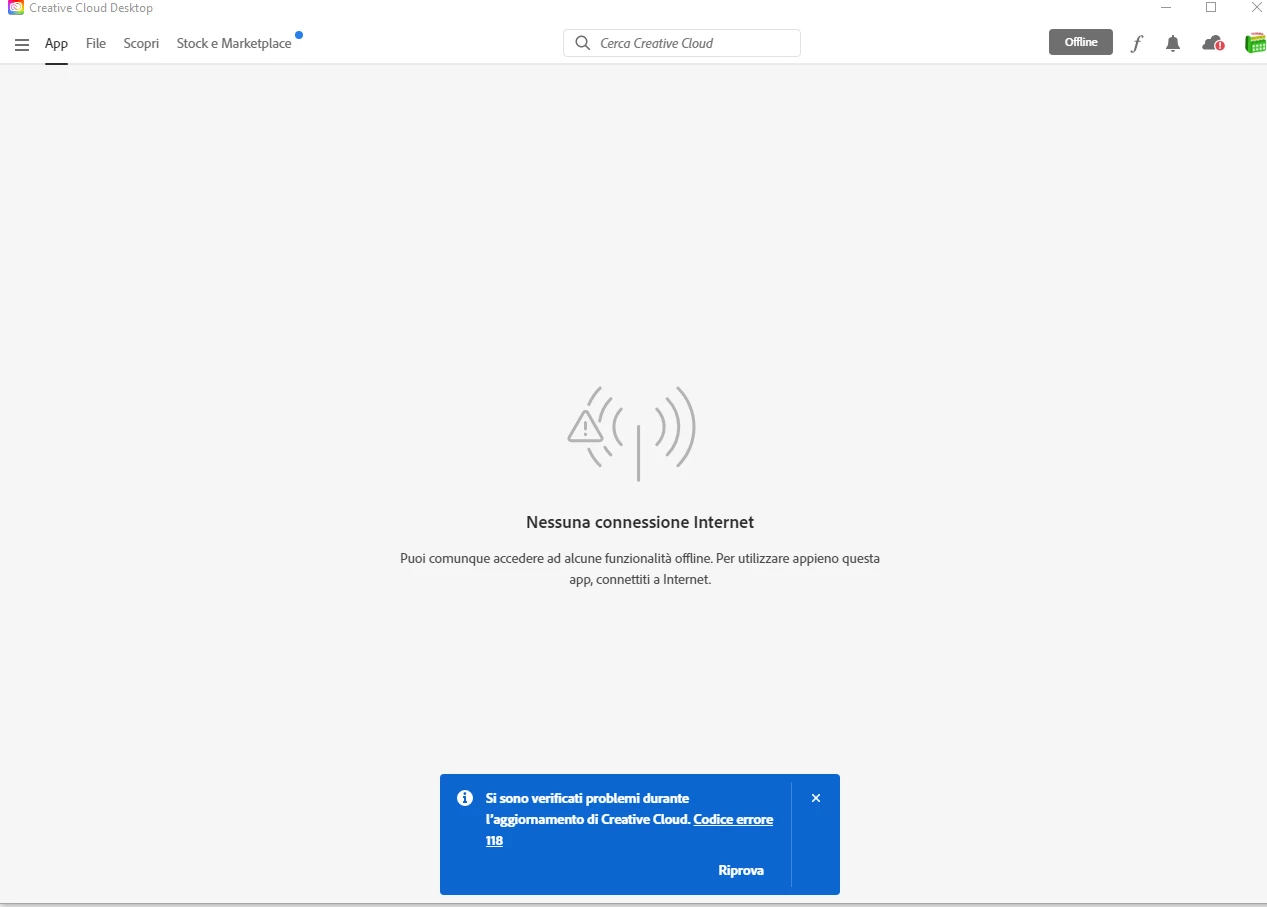
Task: Dismiss the update error notification
Action: pyautogui.click(x=816, y=798)
